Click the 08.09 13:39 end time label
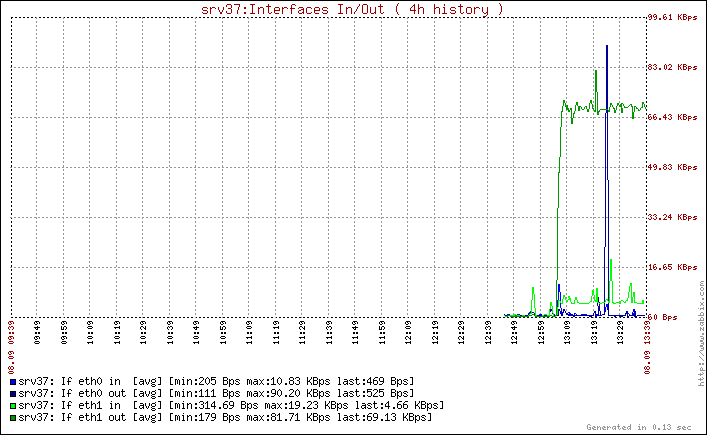Image resolution: width=707 pixels, height=435 pixels. (647, 347)
